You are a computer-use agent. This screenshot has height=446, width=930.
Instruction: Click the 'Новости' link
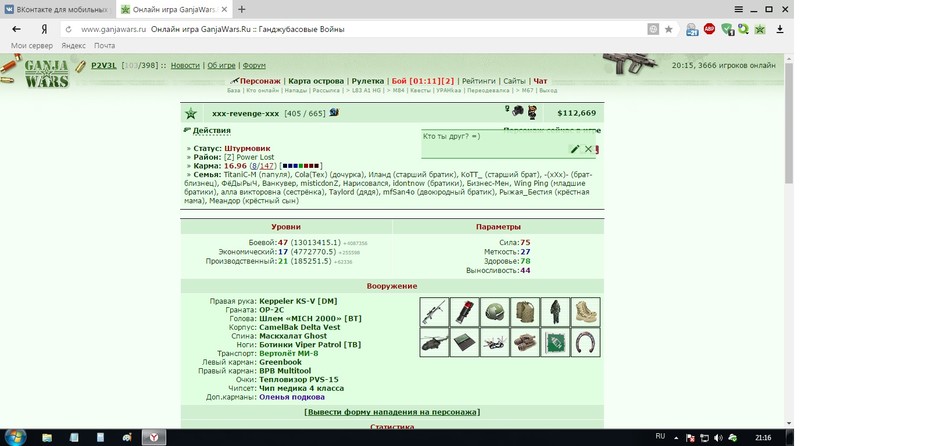[x=185, y=65]
